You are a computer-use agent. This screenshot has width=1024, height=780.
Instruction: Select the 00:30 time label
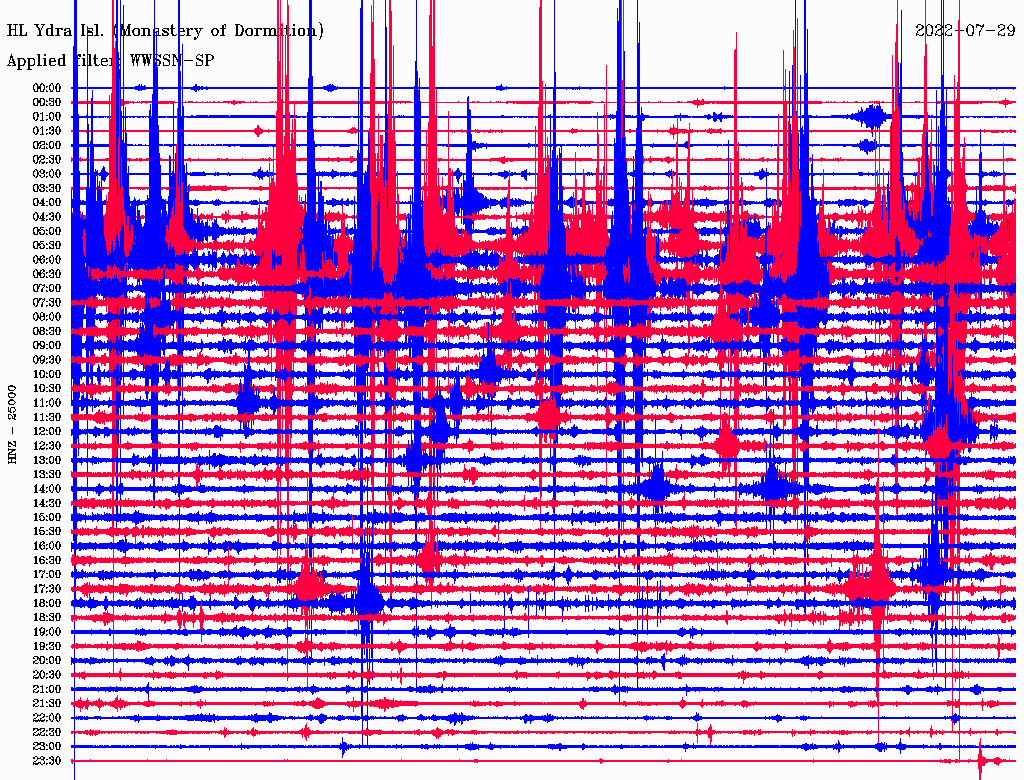point(46,103)
